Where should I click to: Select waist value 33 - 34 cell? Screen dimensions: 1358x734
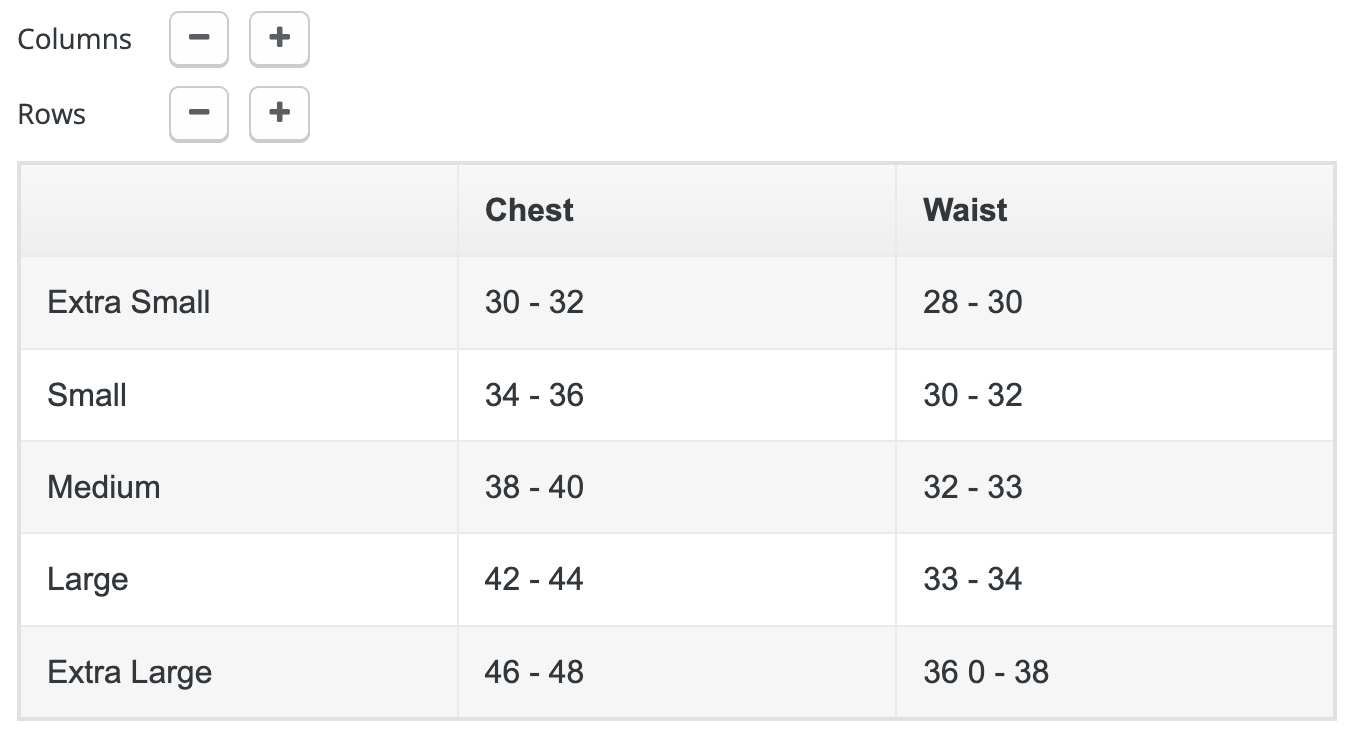click(x=1115, y=579)
